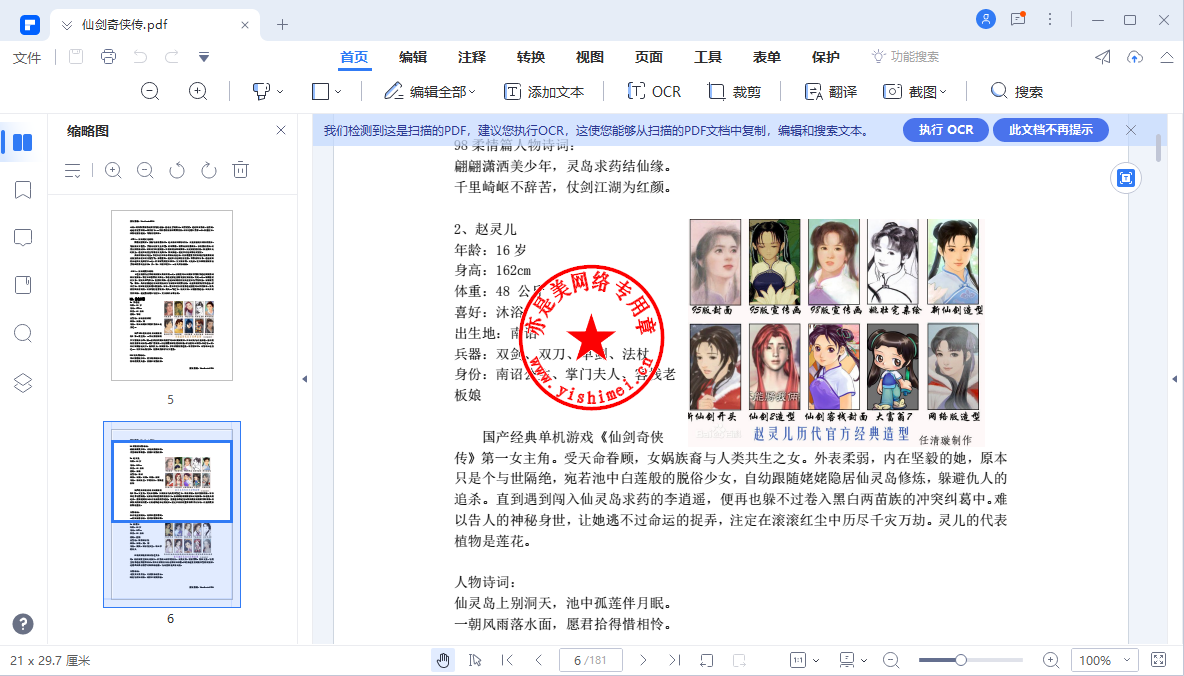The width and height of the screenshot is (1184, 676).
Task: Shrink thumbnails with zoom out icon
Action: (145, 171)
